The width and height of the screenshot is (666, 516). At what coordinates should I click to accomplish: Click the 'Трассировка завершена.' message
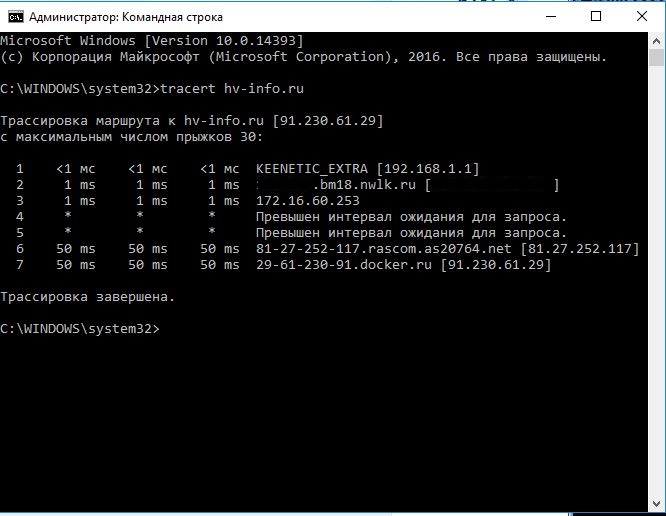click(x=87, y=296)
